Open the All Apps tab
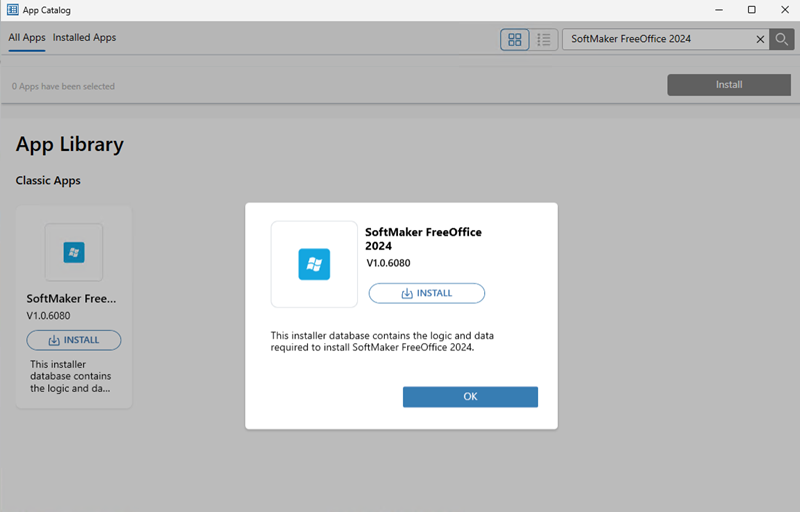The width and height of the screenshot is (800, 512). [x=27, y=38]
